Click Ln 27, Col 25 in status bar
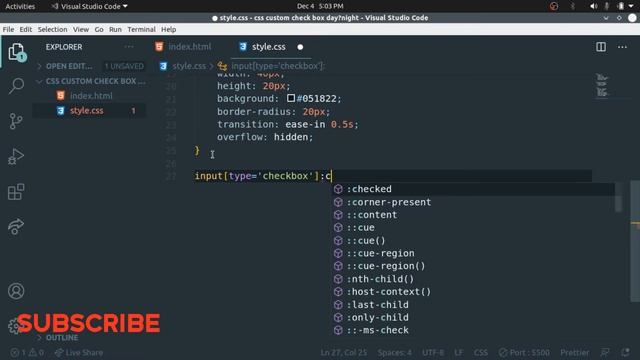This screenshot has width=640, height=360. tap(343, 352)
